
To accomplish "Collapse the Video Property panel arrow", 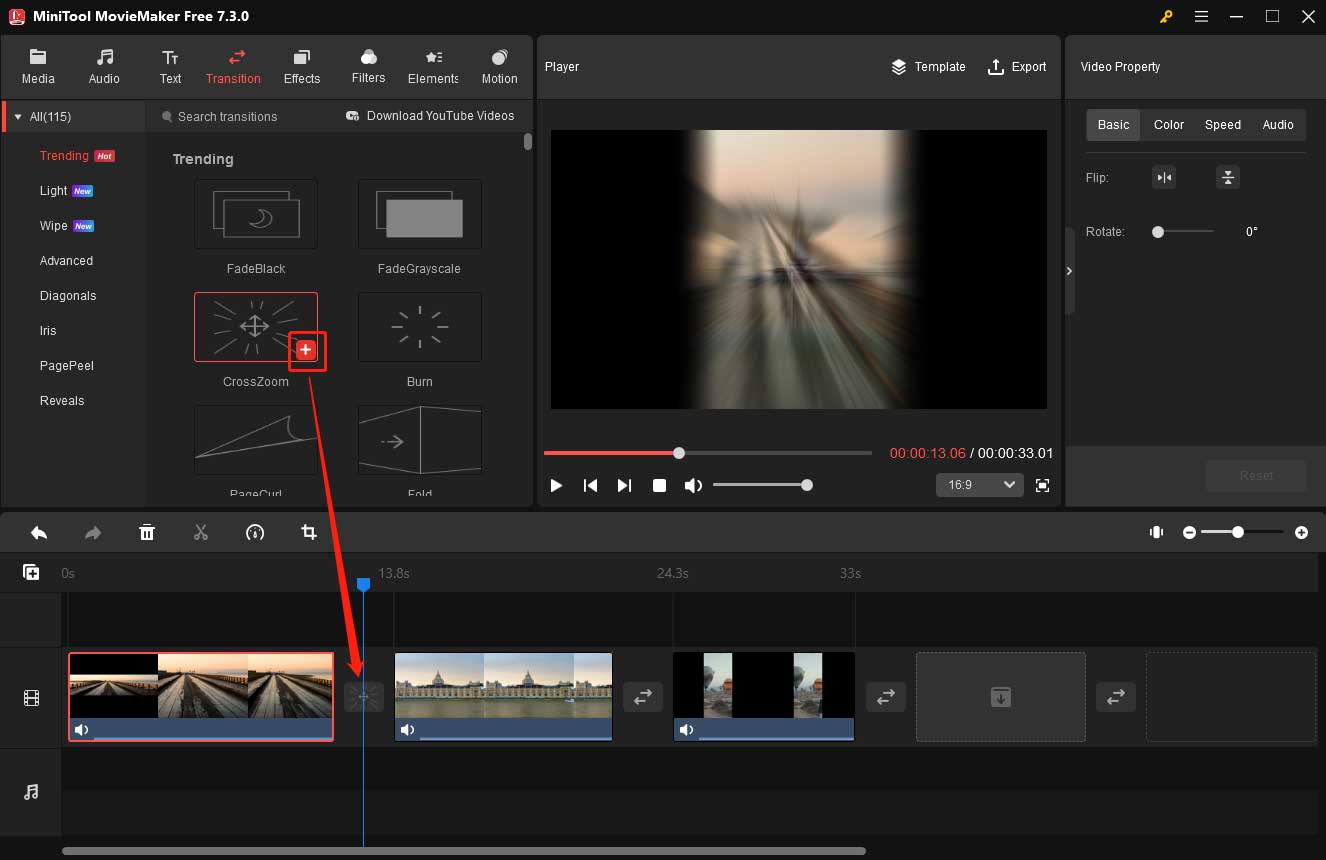I will coord(1069,271).
